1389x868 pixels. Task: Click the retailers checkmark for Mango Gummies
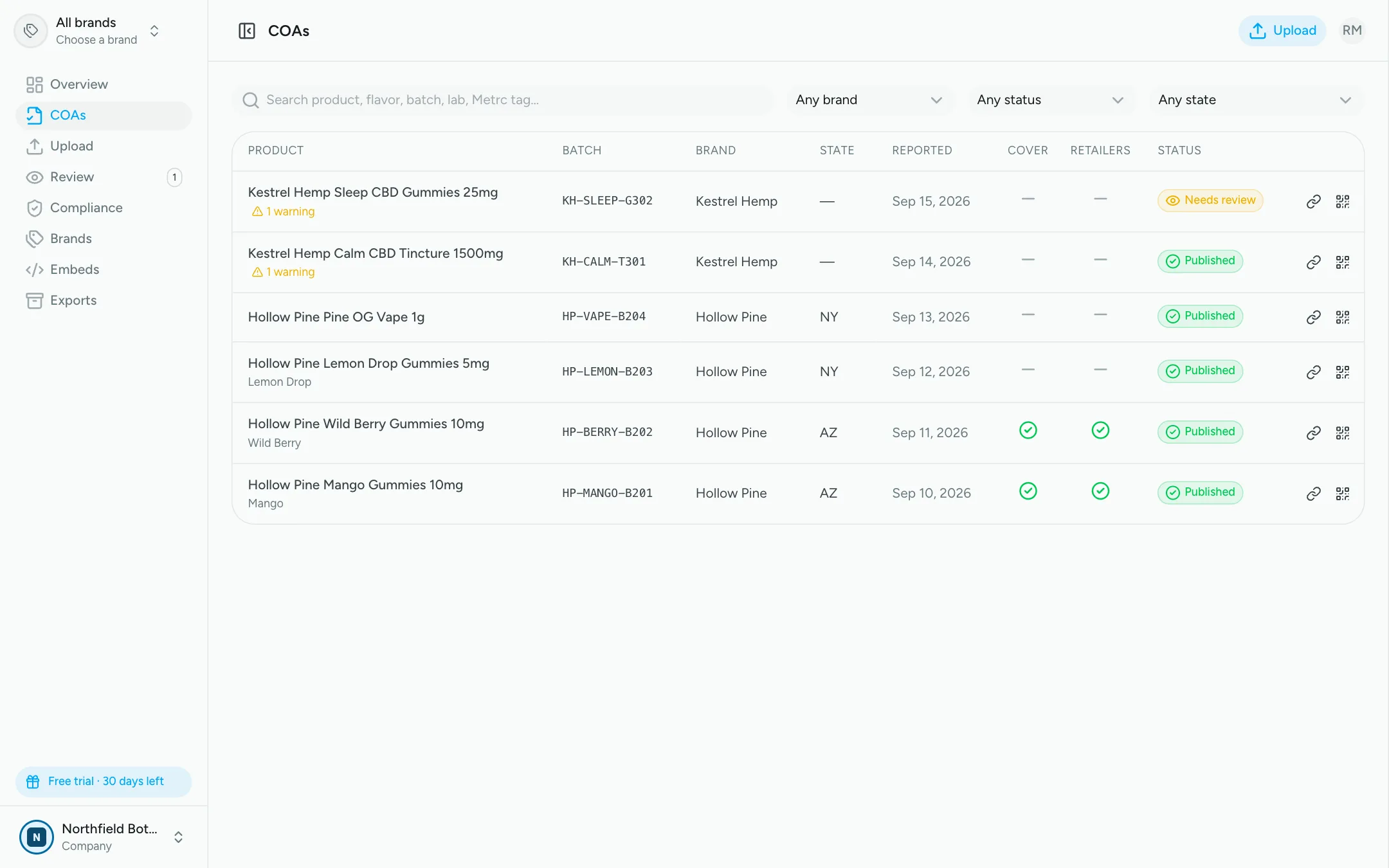coord(1100,491)
